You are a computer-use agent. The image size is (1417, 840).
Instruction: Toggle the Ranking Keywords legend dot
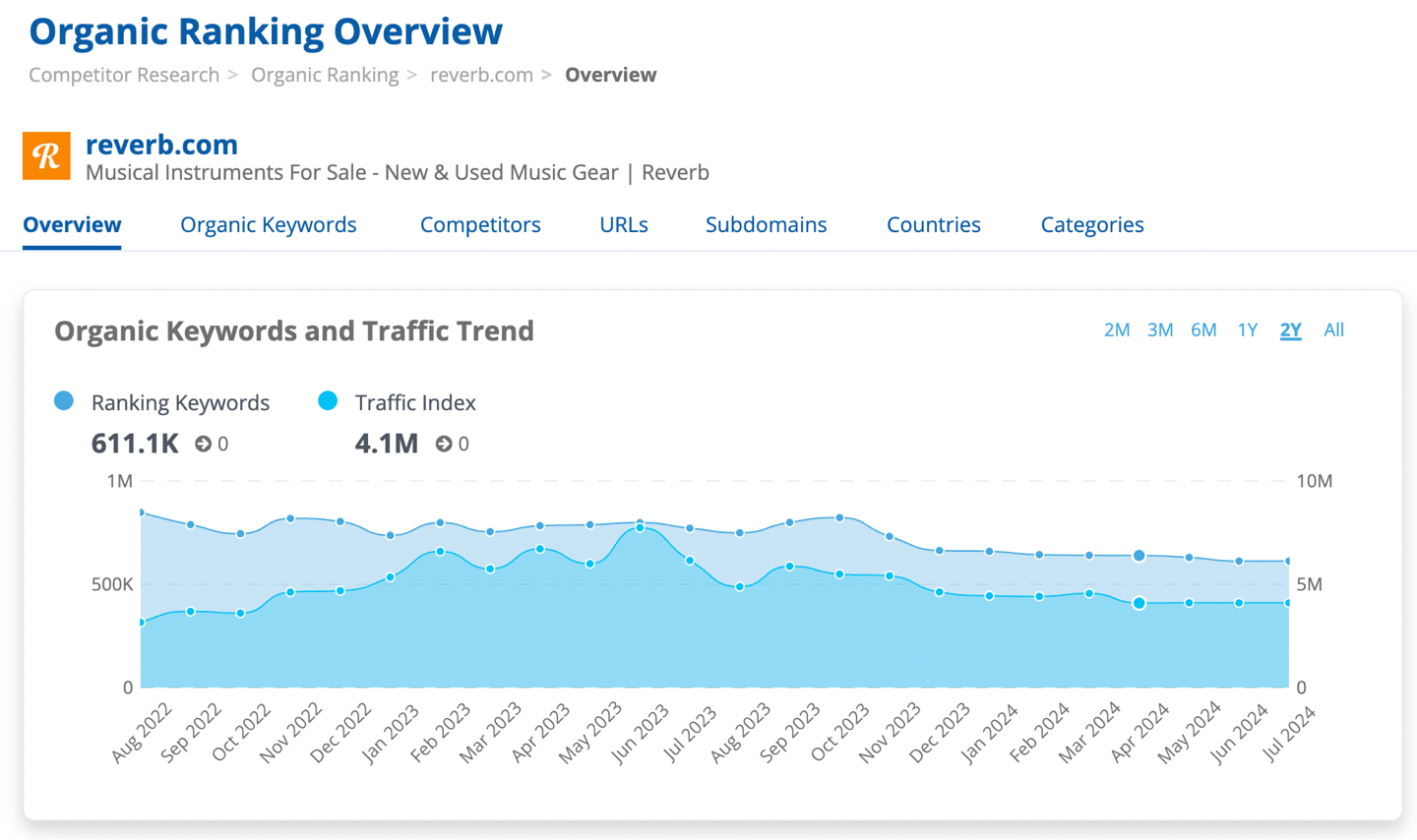pyautogui.click(x=64, y=400)
